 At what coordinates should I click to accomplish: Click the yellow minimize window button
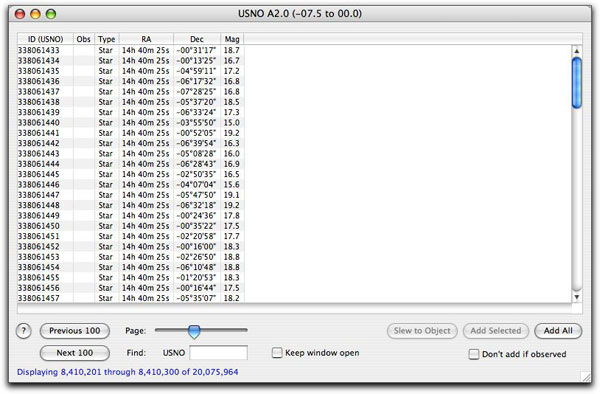pos(35,14)
